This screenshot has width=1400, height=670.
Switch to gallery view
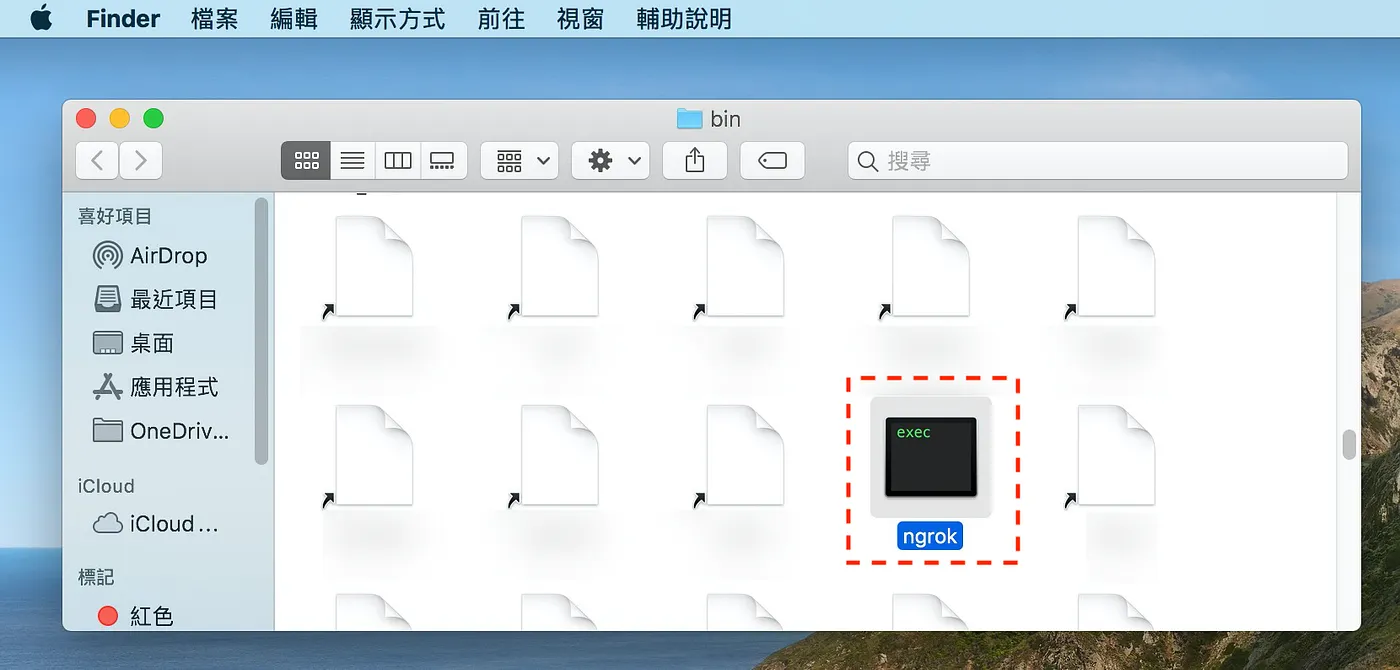coord(443,160)
